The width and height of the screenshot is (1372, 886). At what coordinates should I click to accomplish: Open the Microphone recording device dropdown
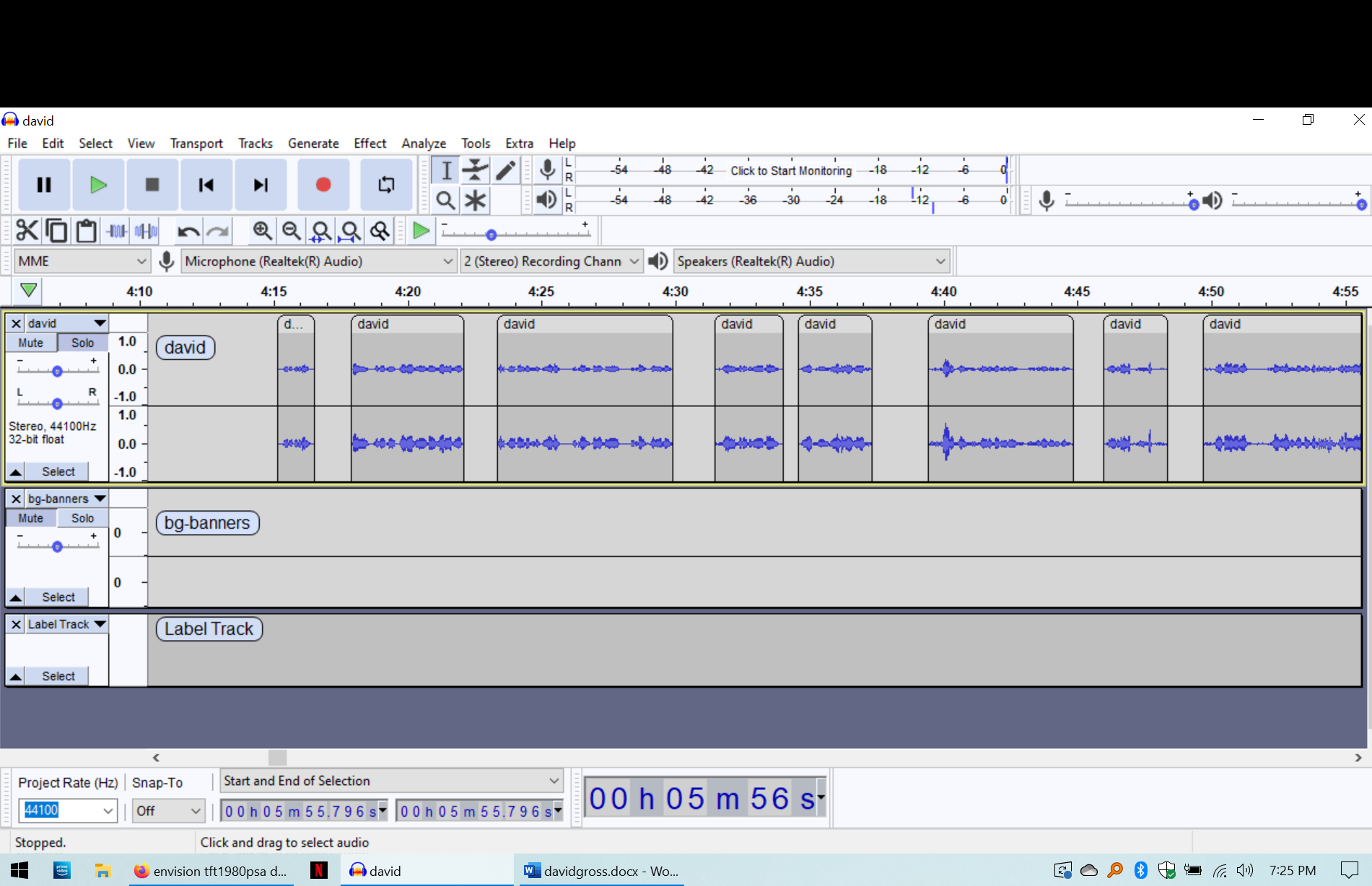318,261
